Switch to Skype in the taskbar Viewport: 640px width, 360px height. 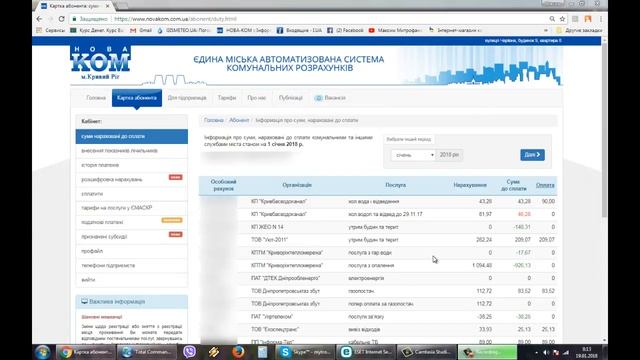305,352
